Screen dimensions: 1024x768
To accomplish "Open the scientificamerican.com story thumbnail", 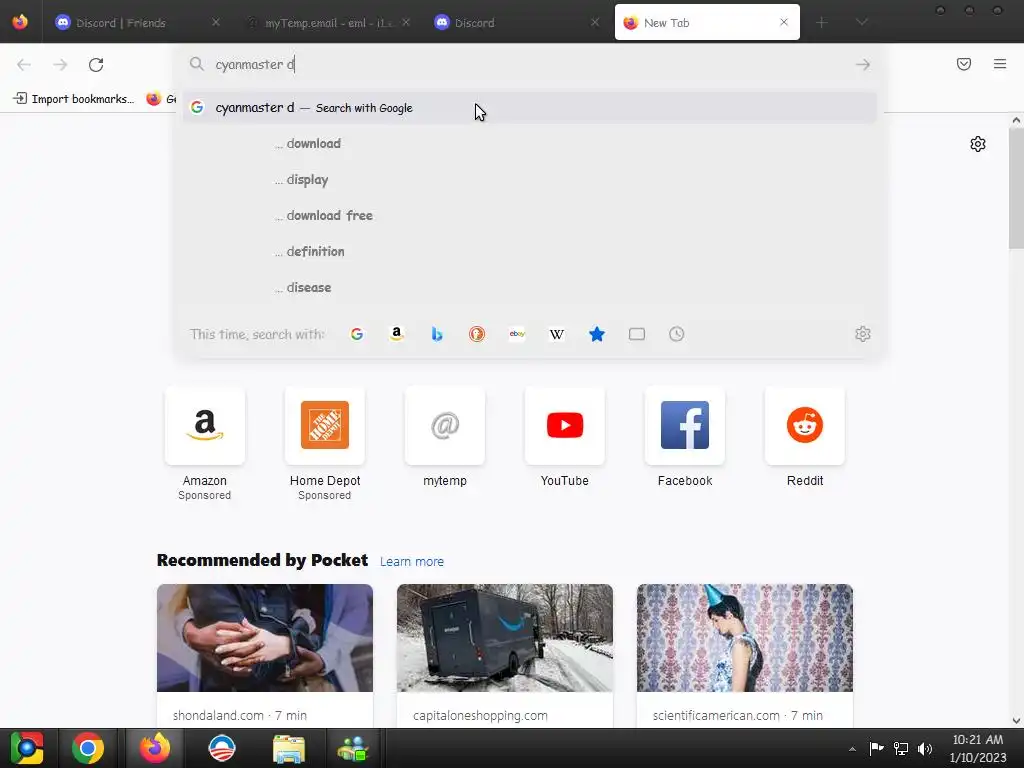I will click(x=744, y=638).
